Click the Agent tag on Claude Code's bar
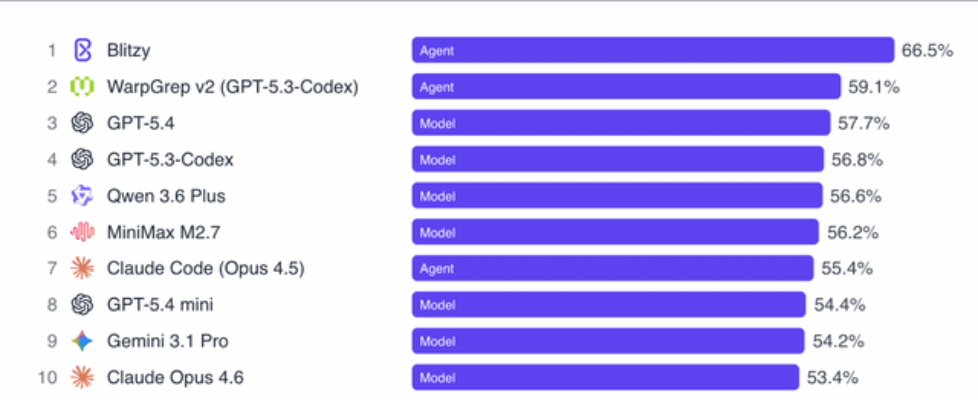This screenshot has height=400, width=978. coord(437,268)
